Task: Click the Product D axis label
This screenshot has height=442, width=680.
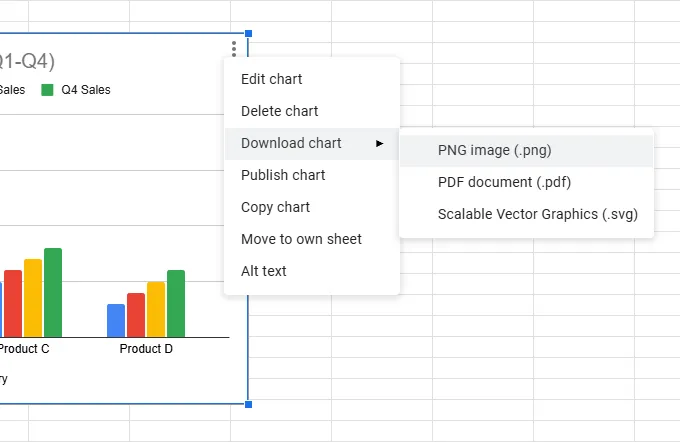Action: (146, 349)
